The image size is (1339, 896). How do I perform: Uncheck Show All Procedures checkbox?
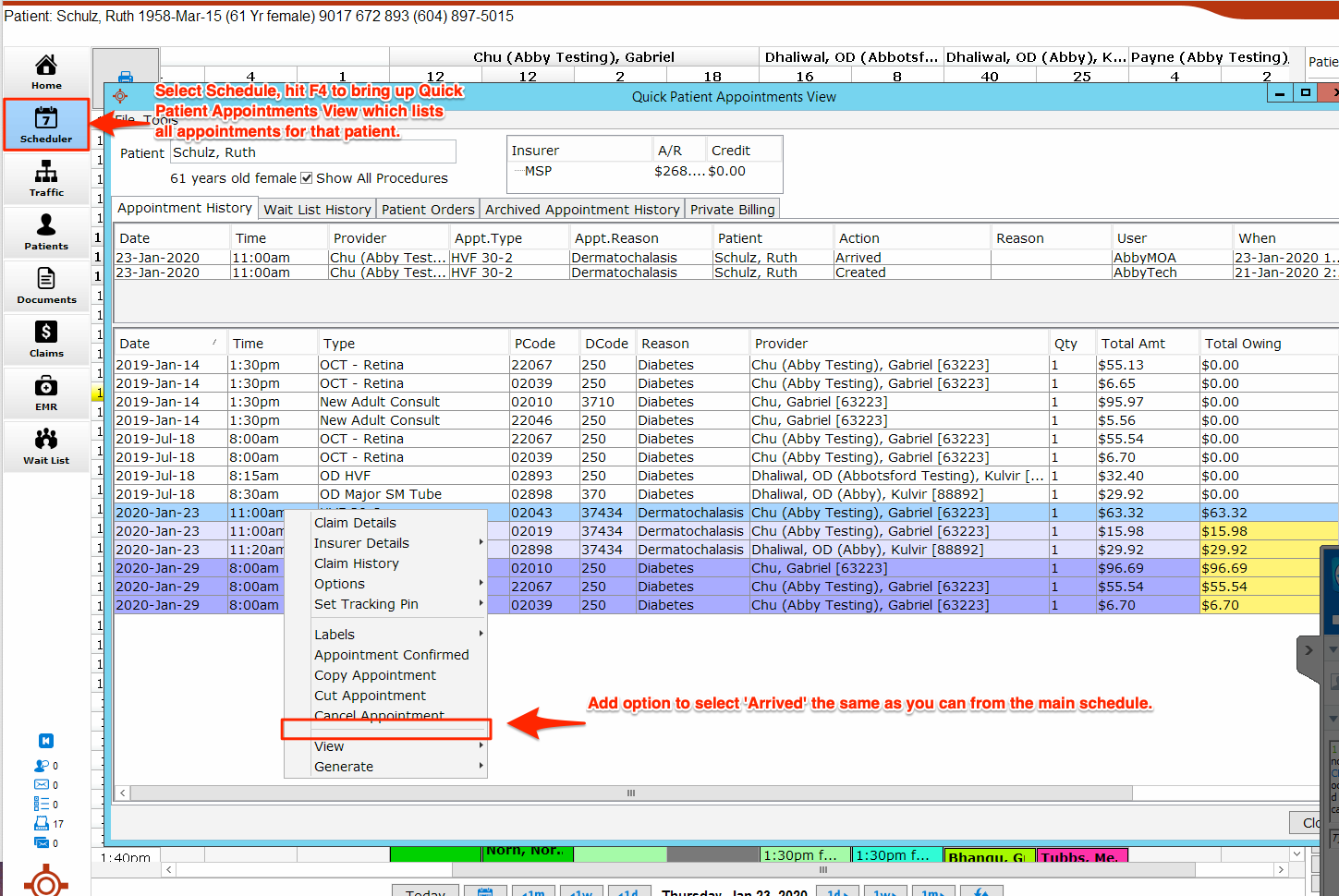(307, 178)
